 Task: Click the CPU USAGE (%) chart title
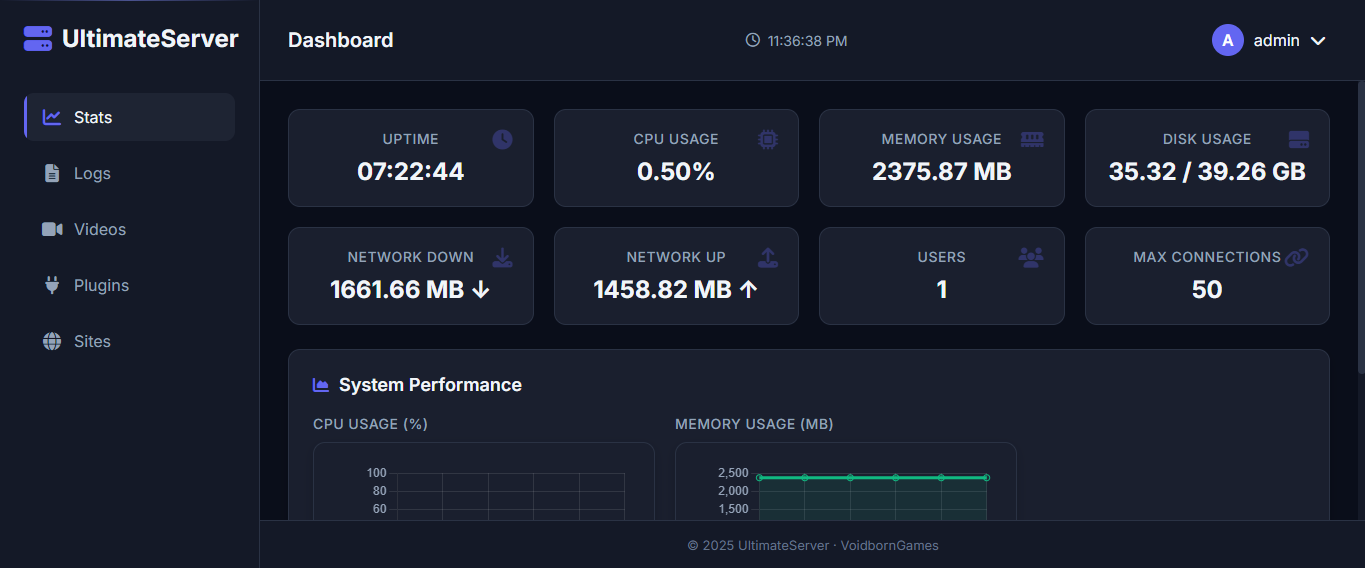point(370,424)
